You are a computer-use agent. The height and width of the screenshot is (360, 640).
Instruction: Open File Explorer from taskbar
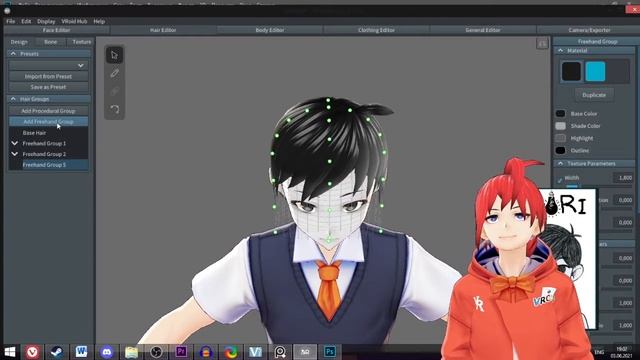click(131, 351)
